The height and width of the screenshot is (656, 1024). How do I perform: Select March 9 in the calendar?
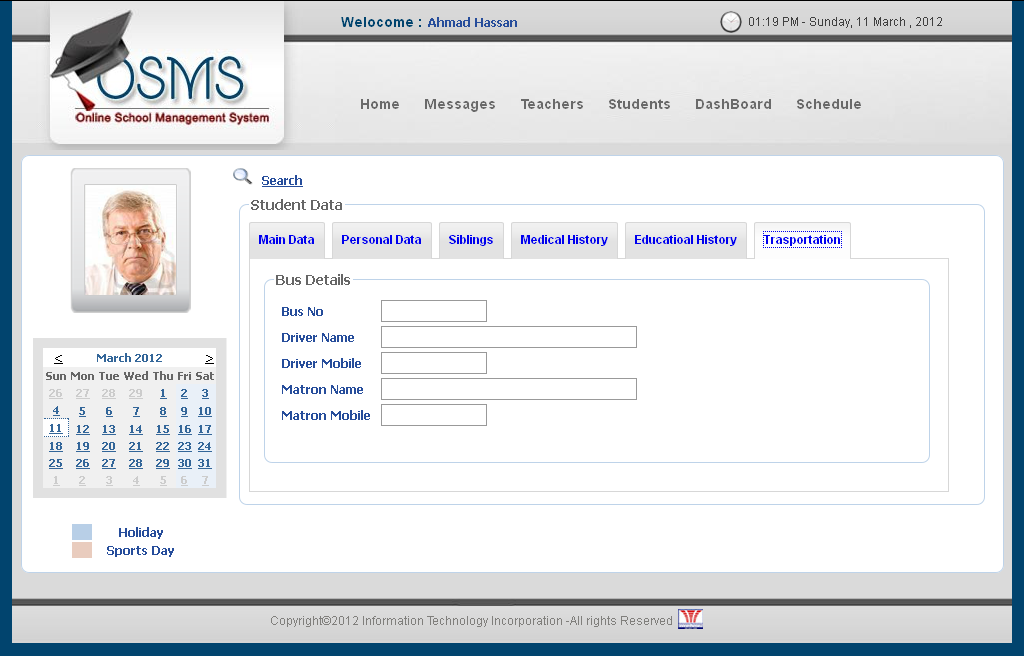[x=184, y=412]
